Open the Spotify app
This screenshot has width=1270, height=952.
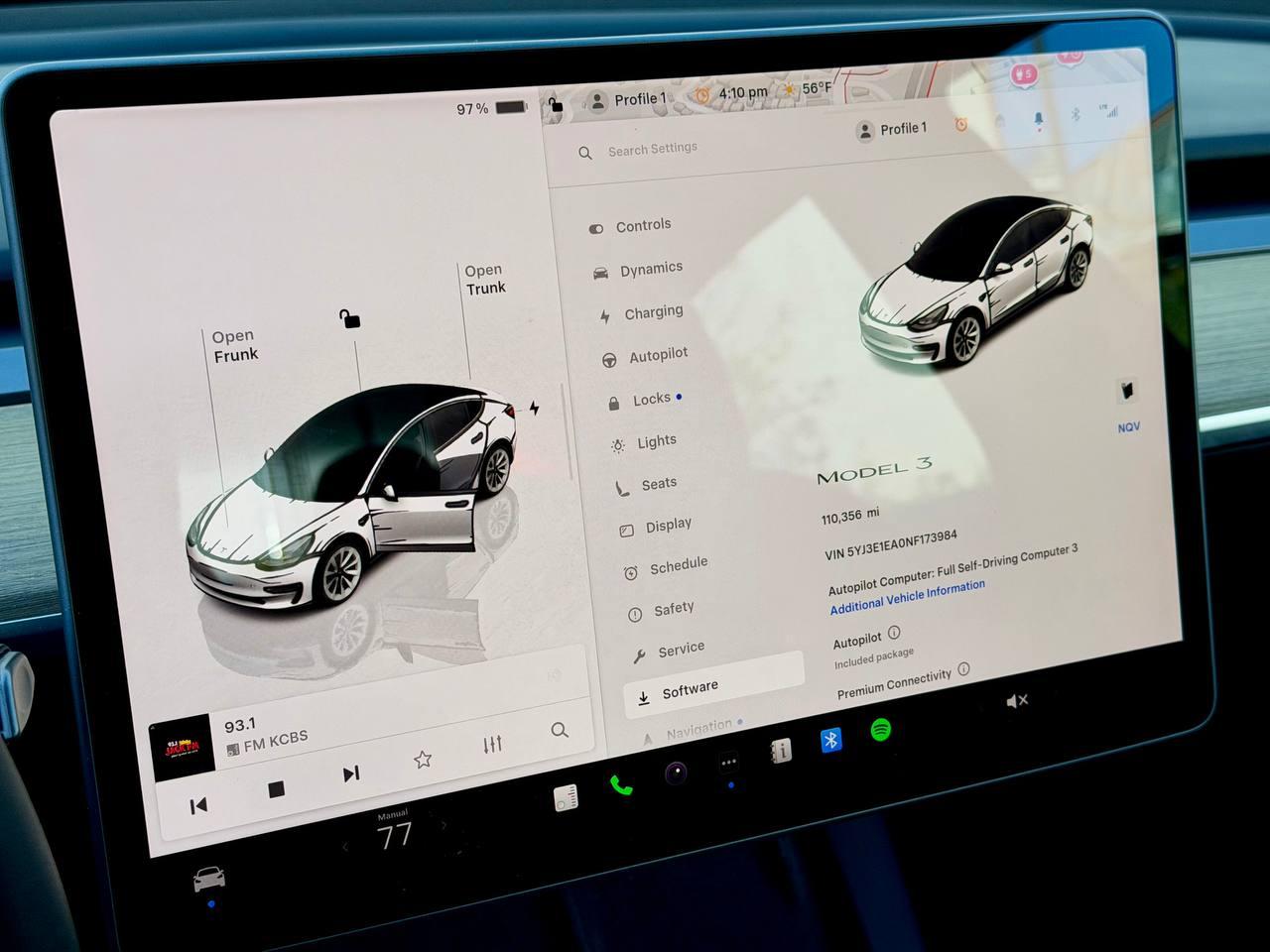tap(880, 732)
